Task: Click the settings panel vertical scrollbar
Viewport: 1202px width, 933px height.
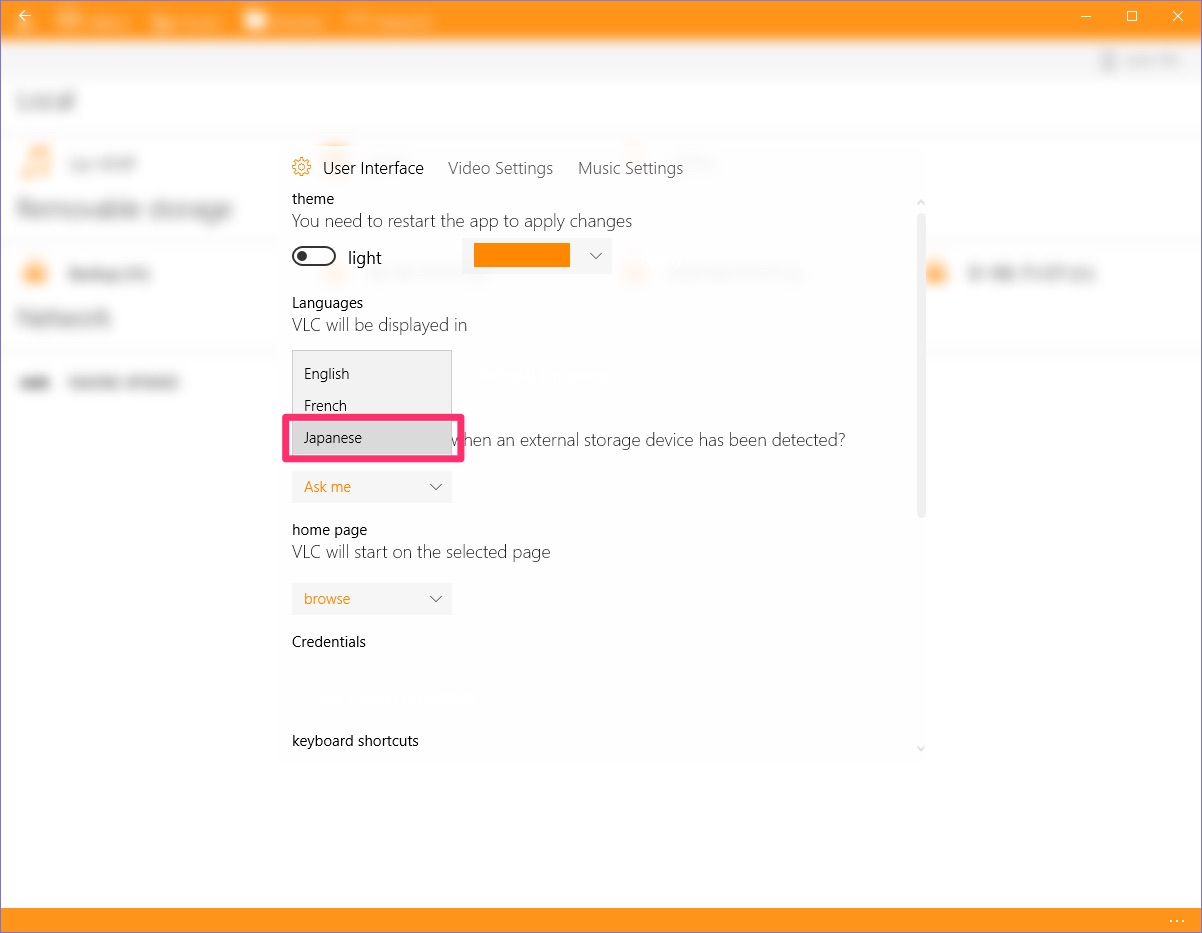Action: [921, 365]
